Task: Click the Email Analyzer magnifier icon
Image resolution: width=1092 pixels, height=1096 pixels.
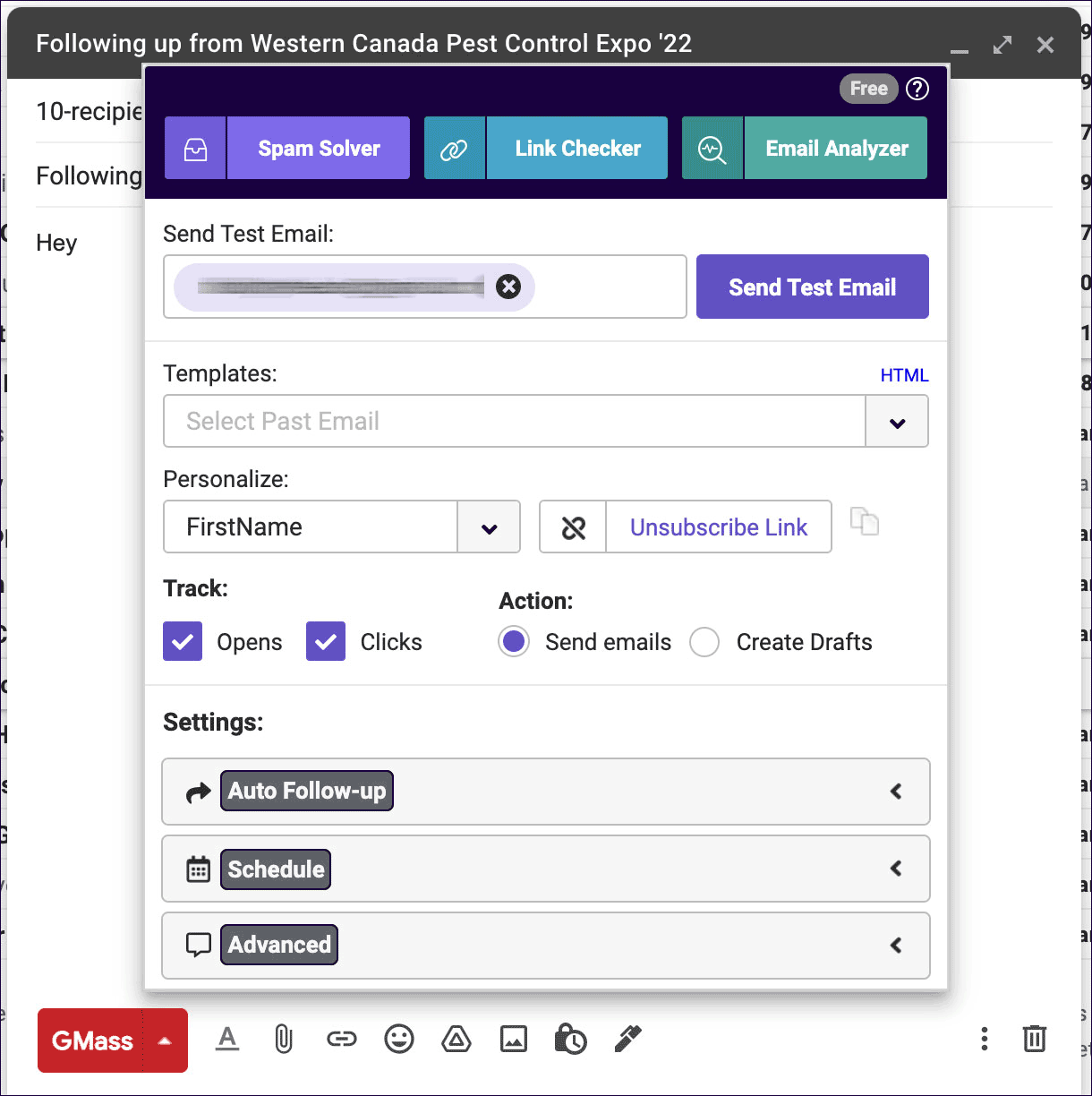Action: click(x=712, y=149)
